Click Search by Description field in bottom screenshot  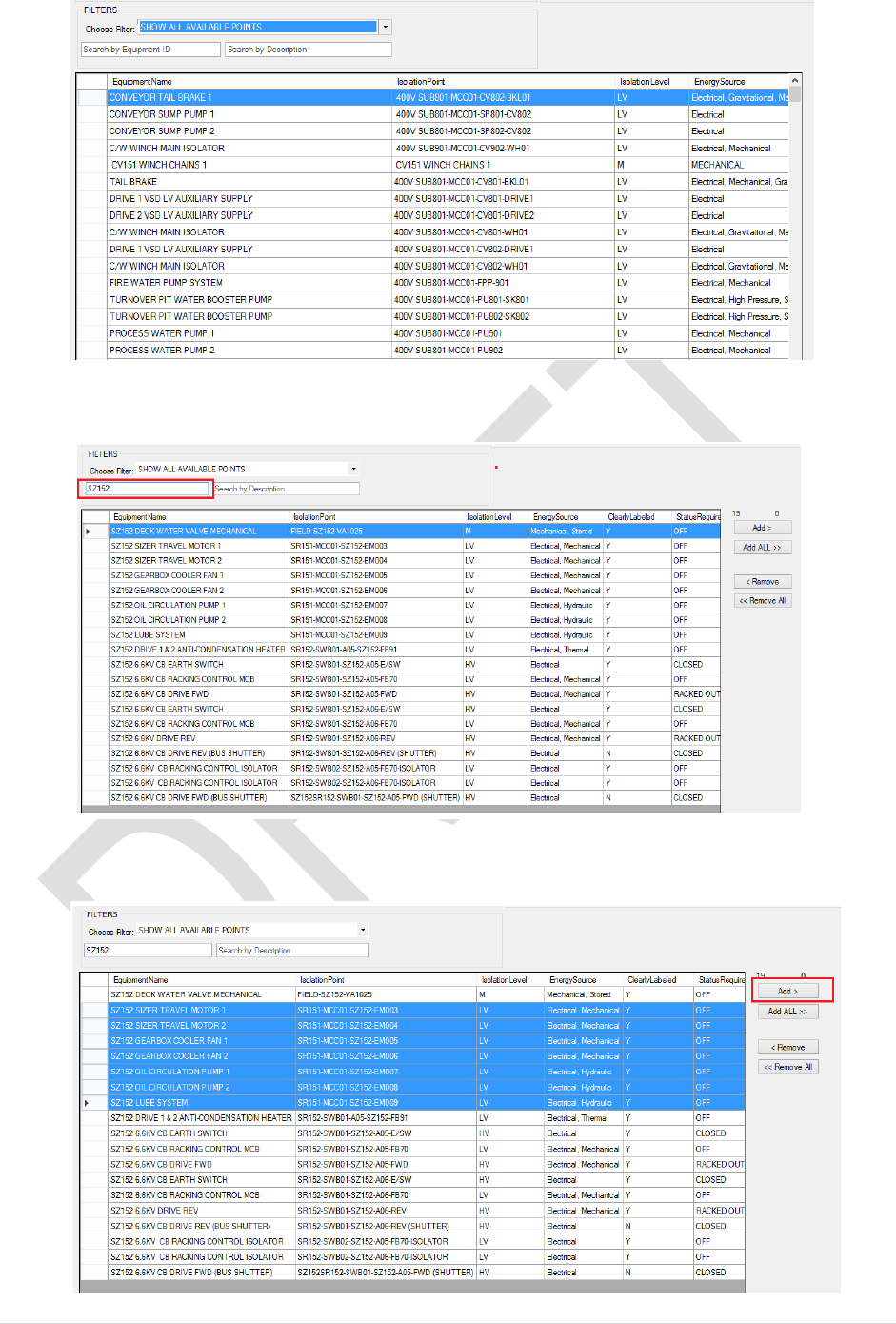[x=292, y=951]
